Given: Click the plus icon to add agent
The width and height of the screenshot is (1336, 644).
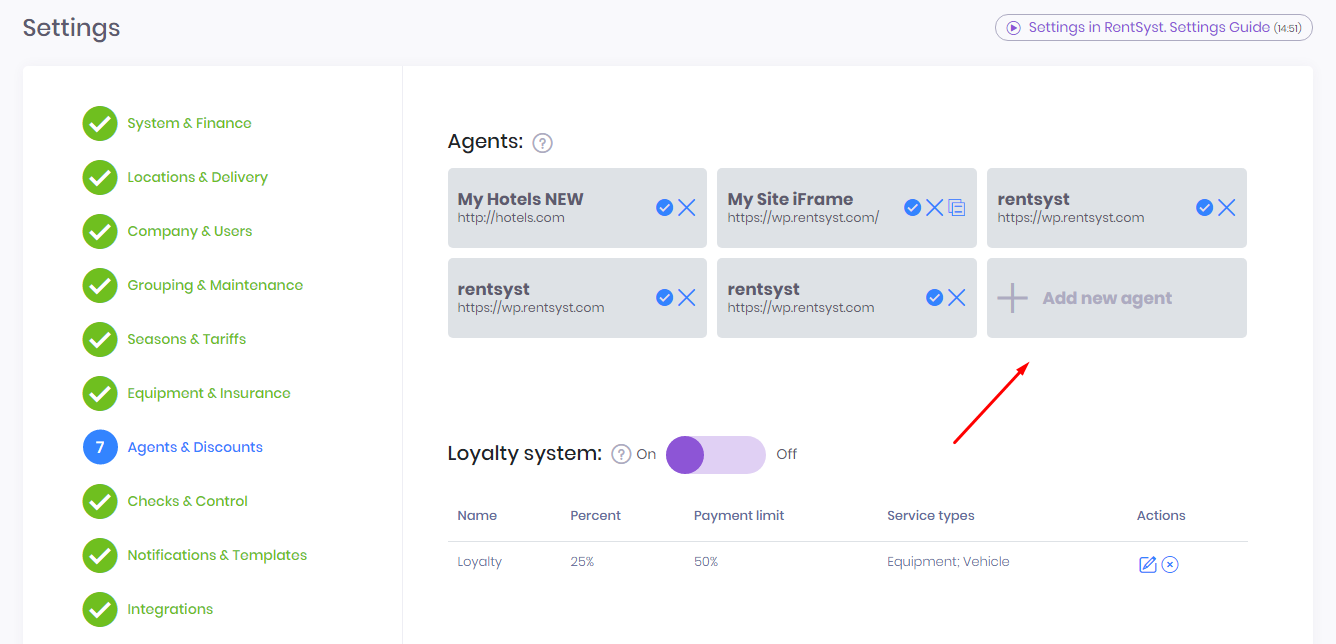Looking at the screenshot, I should [x=1013, y=298].
